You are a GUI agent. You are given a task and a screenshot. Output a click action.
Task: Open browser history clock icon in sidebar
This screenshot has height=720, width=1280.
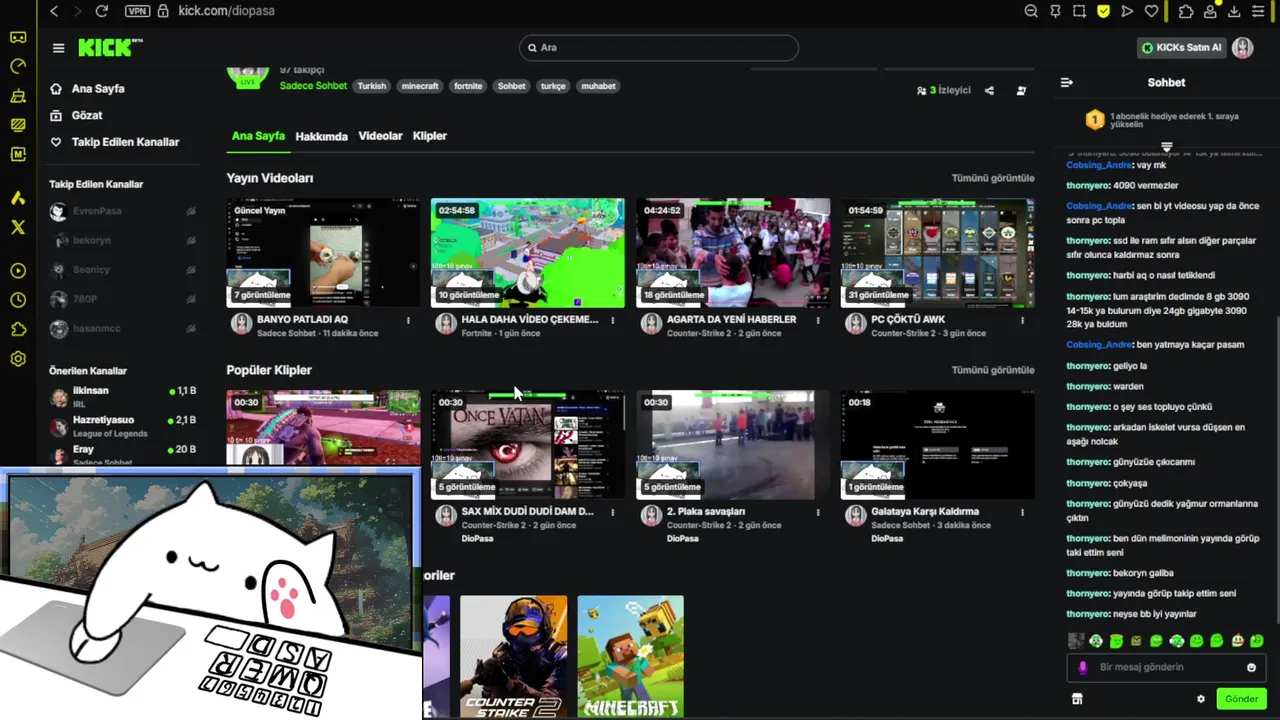pos(18,300)
